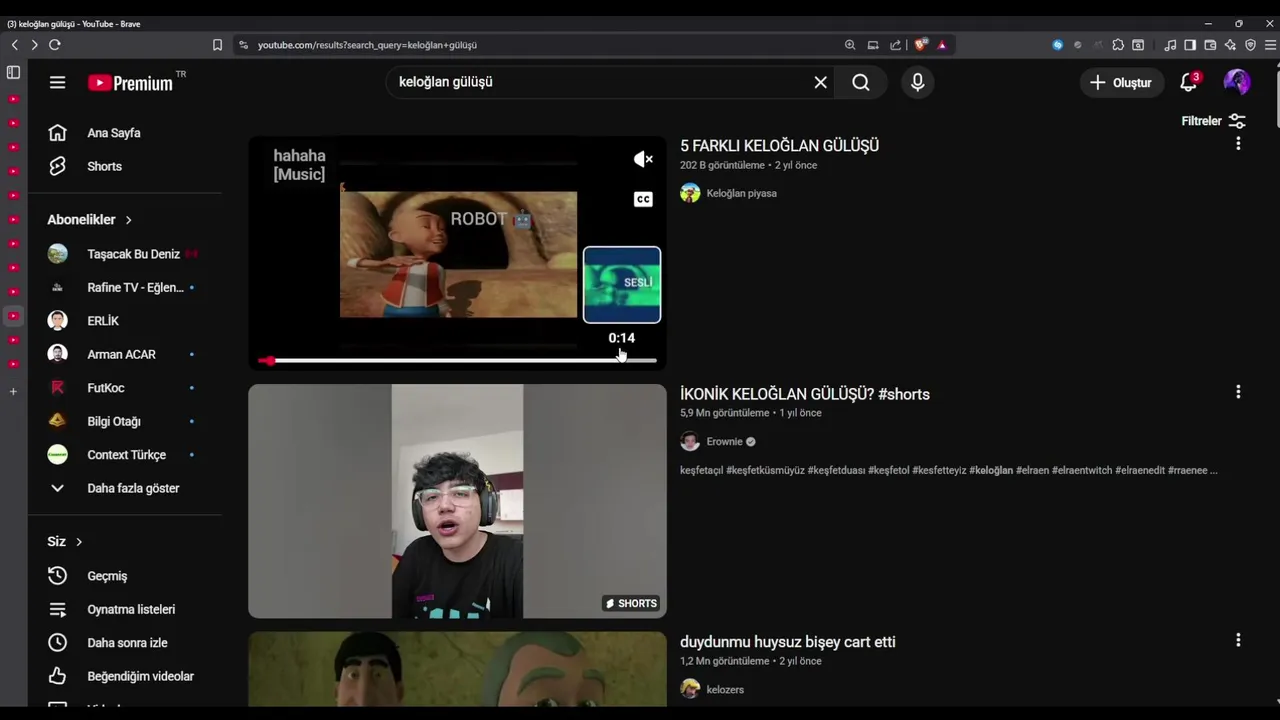Unmute the video preview
Image resolution: width=1280 pixels, height=720 pixels.
tap(643, 159)
